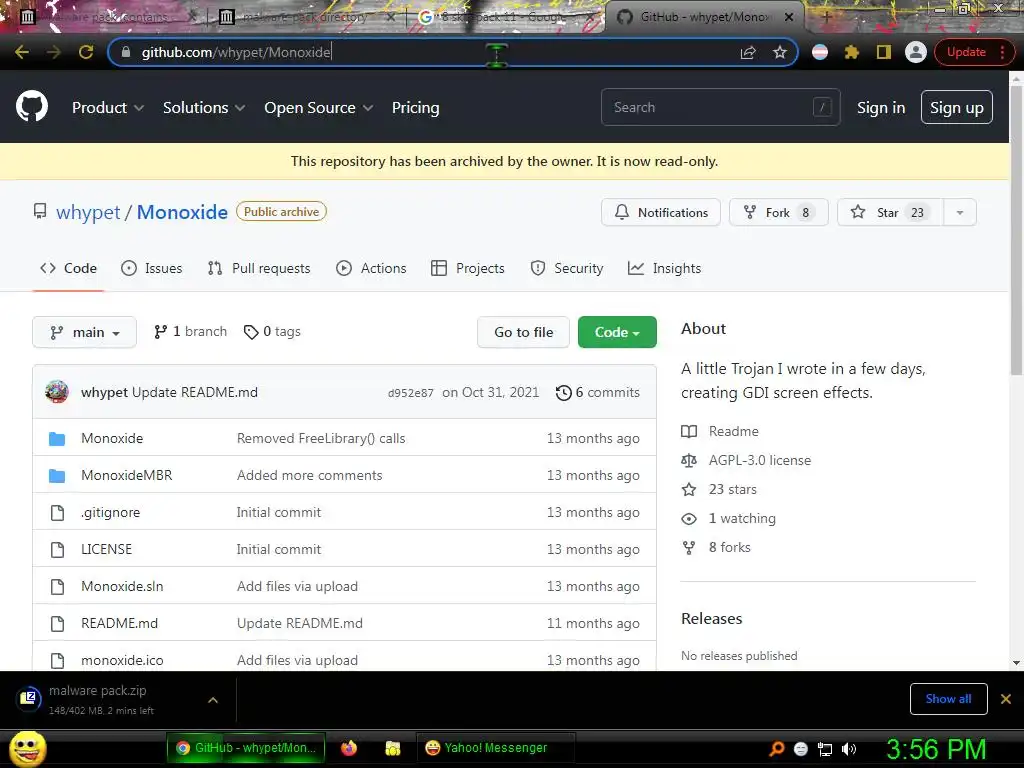Open the whypet owner link
Viewport: 1024px width, 768px height.
tap(88, 212)
